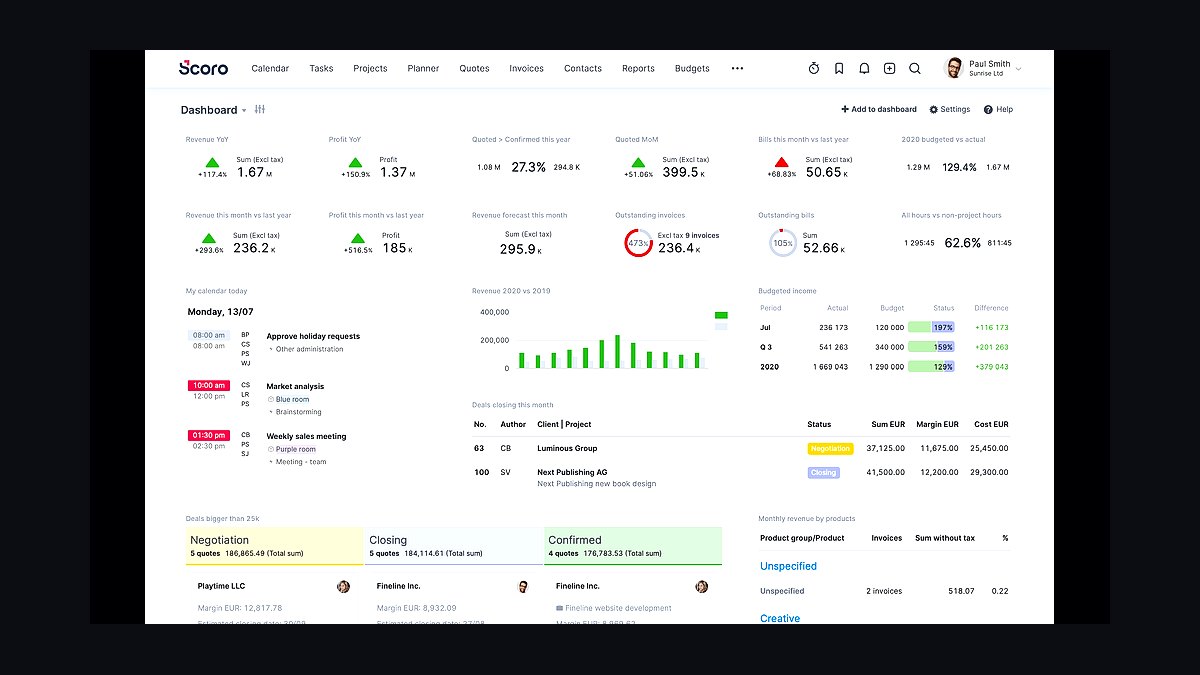Open the time tracker stopwatch icon
1200x675 pixels.
click(x=814, y=68)
